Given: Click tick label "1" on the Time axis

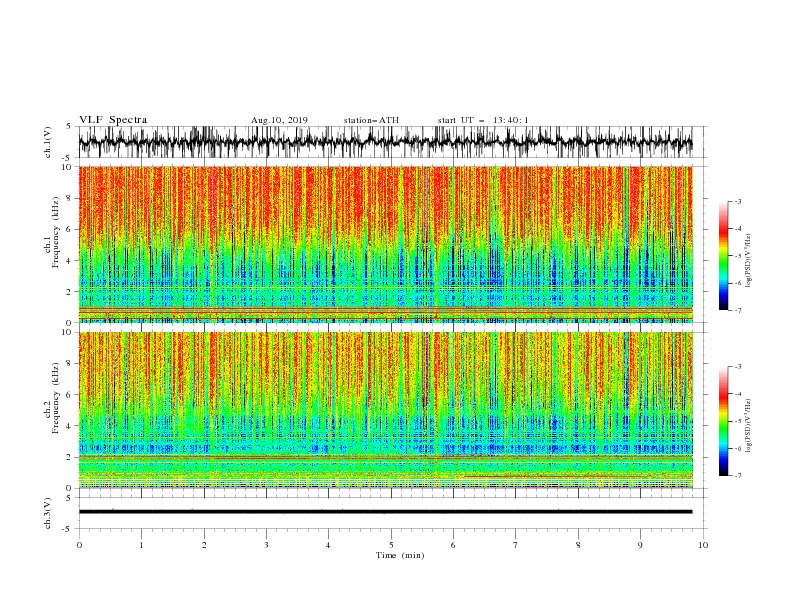Looking at the screenshot, I should pyautogui.click(x=141, y=545).
